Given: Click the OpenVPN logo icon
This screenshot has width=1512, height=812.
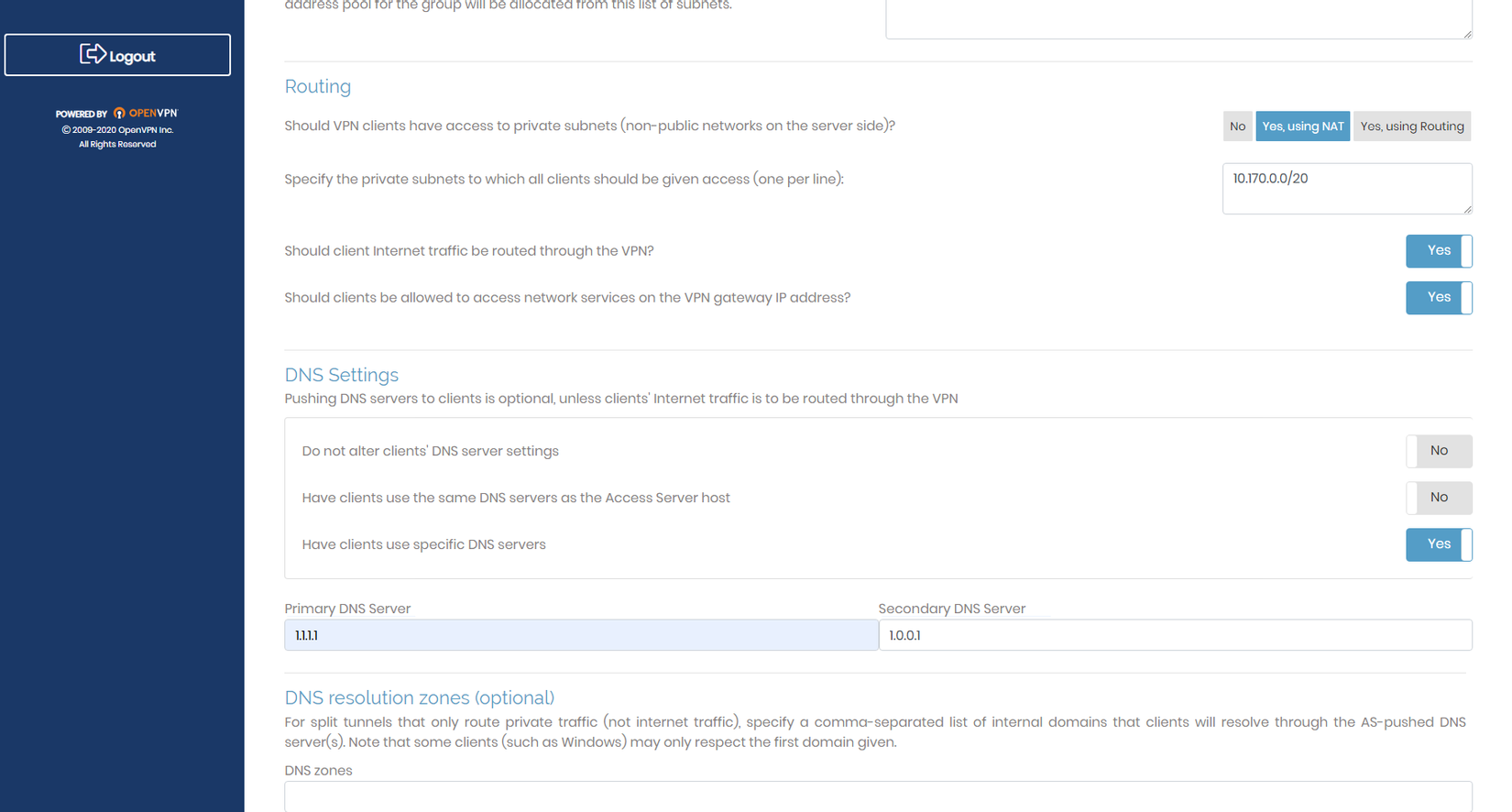Looking at the screenshot, I should click(x=119, y=114).
